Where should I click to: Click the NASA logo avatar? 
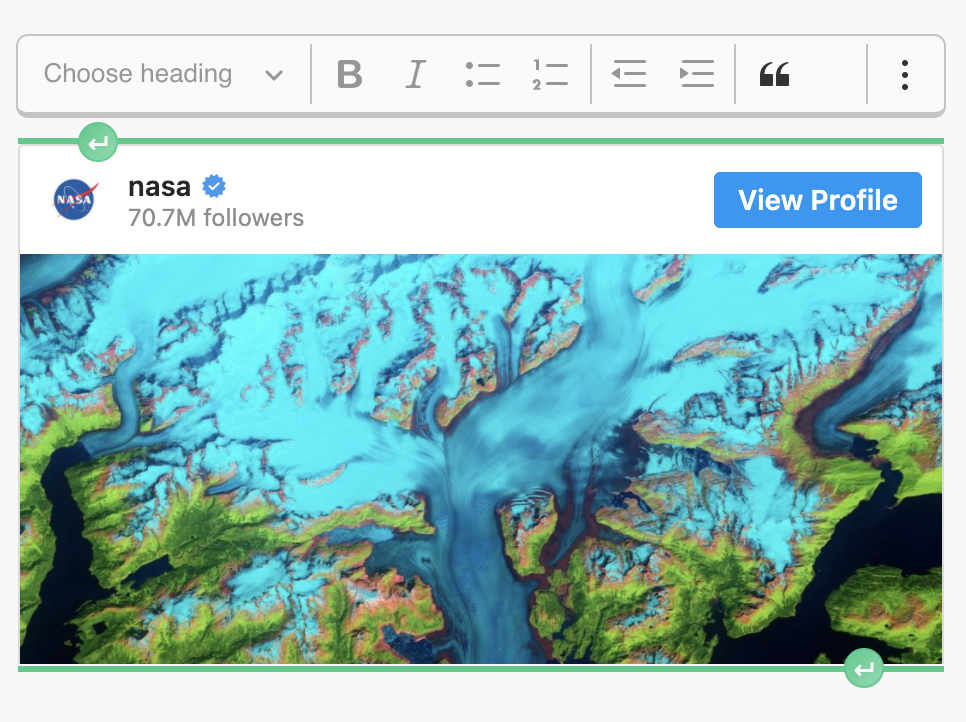(x=73, y=199)
